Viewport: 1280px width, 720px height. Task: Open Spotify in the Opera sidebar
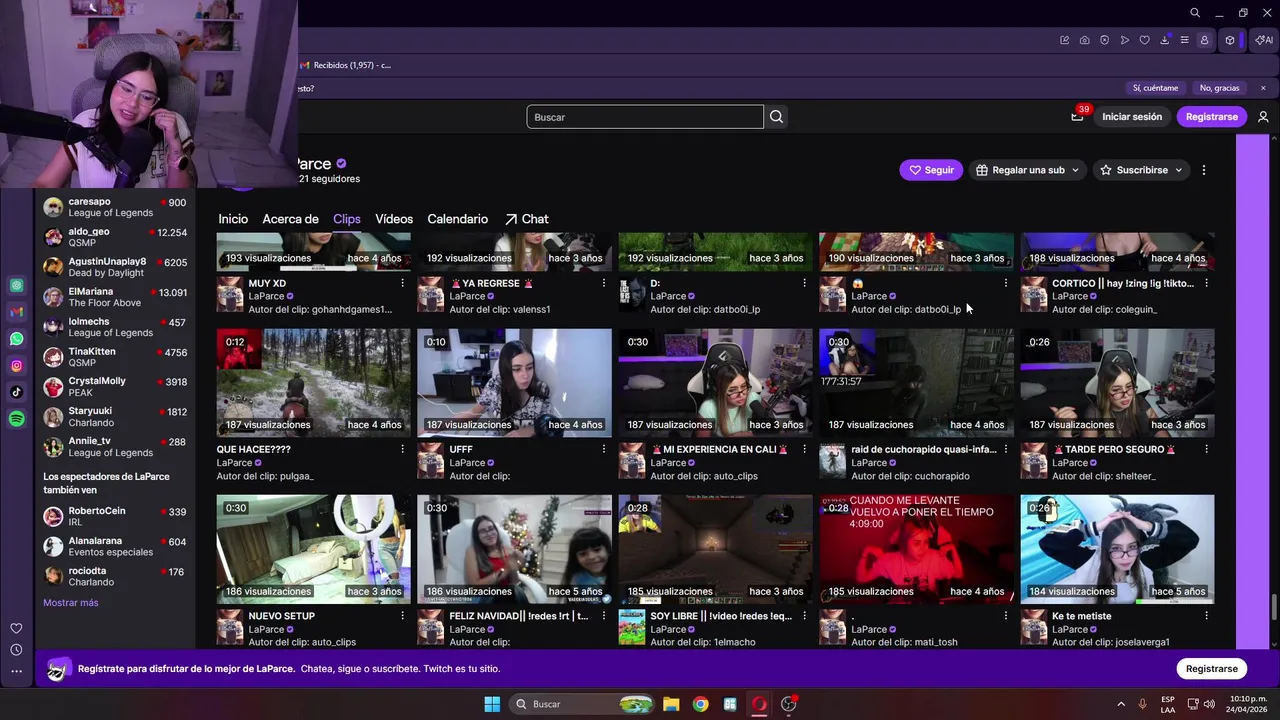[16, 419]
